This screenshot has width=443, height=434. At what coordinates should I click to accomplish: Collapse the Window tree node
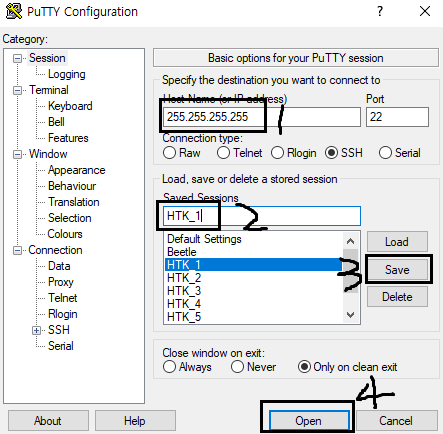17,155
